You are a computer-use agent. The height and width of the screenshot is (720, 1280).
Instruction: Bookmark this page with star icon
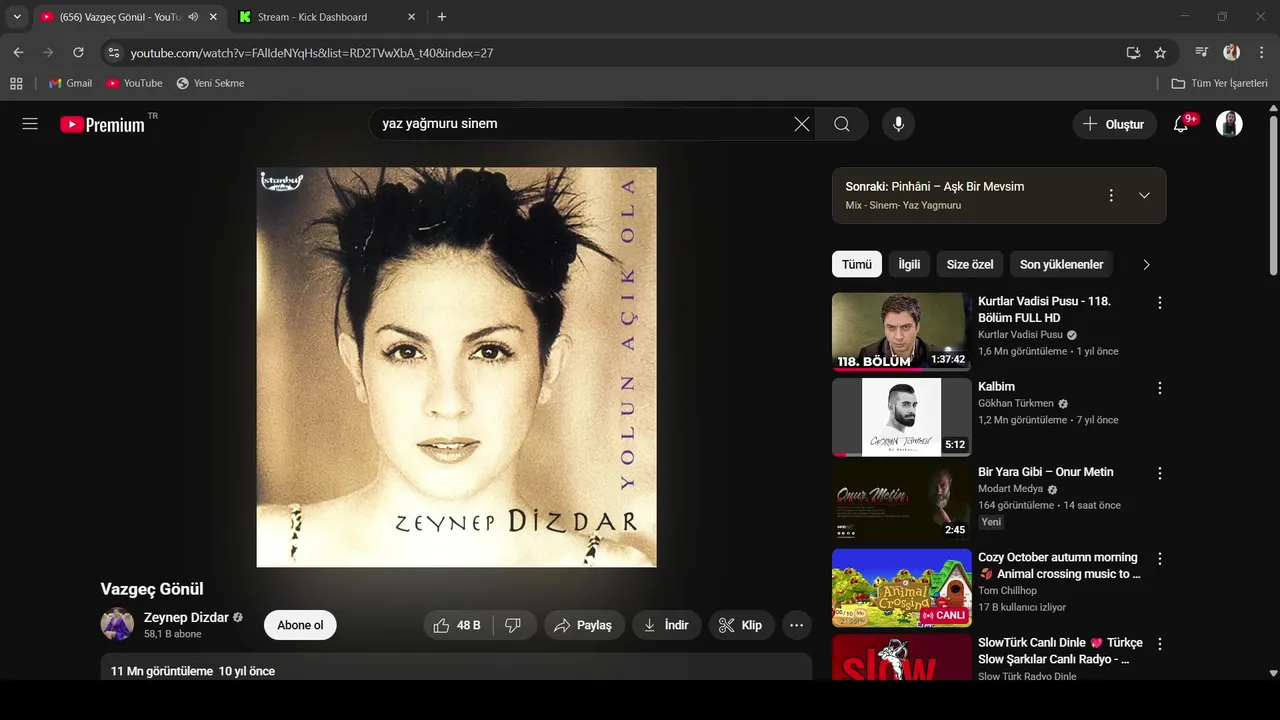pyautogui.click(x=1160, y=52)
